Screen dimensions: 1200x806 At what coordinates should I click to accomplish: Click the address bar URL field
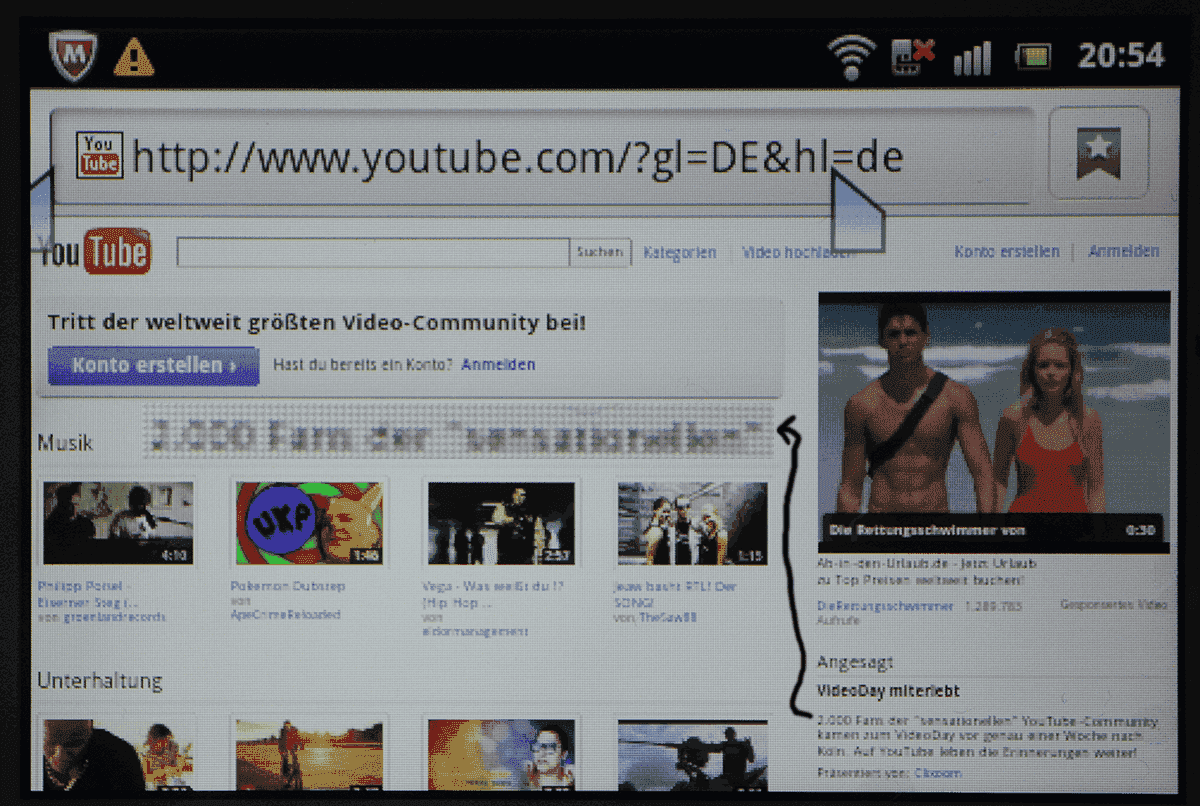(x=543, y=155)
